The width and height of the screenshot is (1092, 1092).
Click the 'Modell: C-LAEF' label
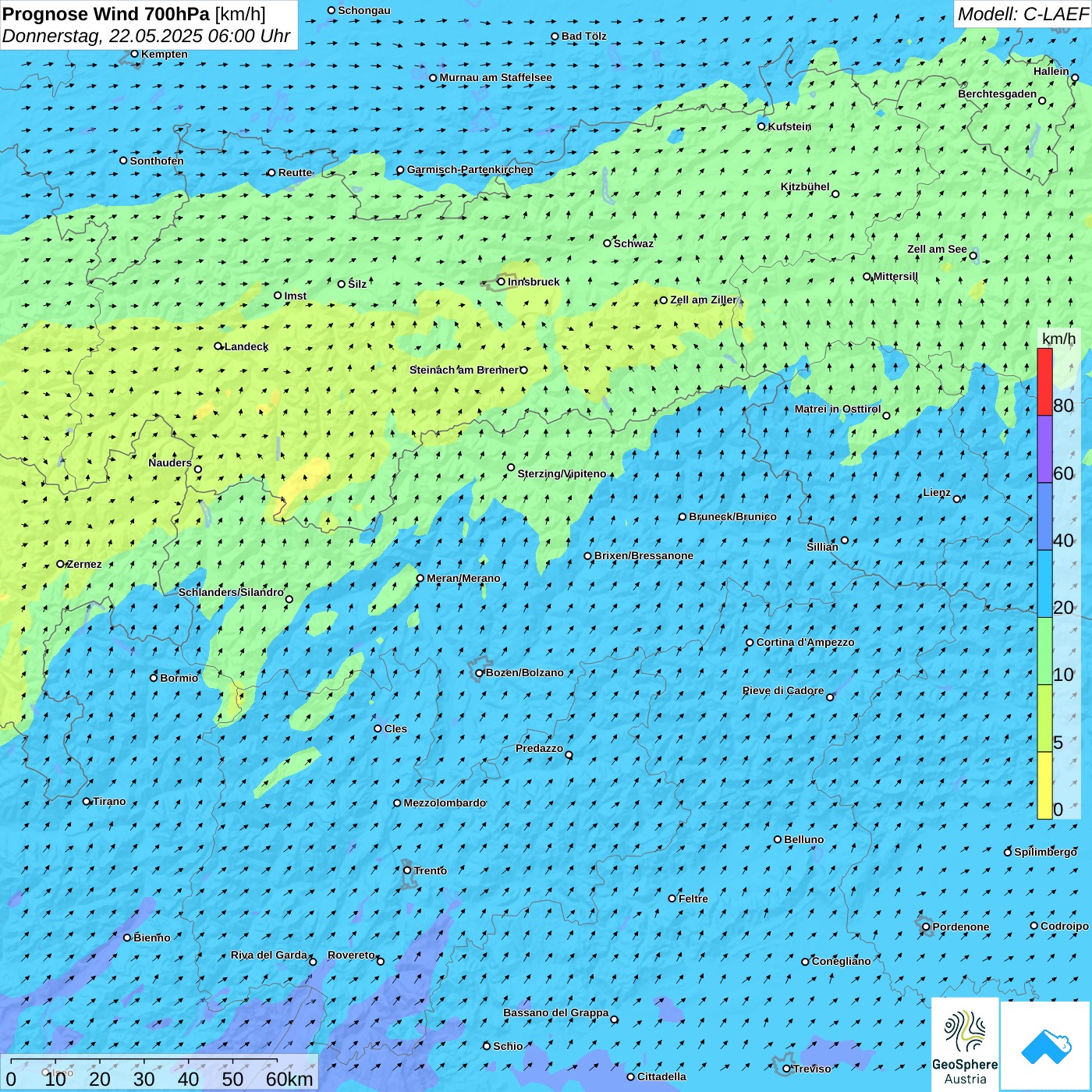click(x=1023, y=14)
